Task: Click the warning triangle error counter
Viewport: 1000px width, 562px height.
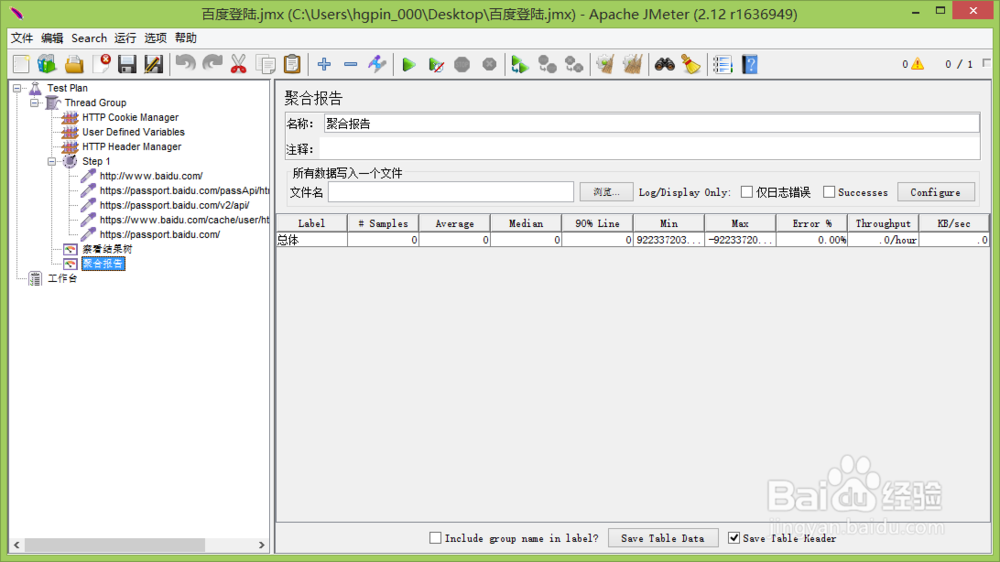Action: (917, 64)
